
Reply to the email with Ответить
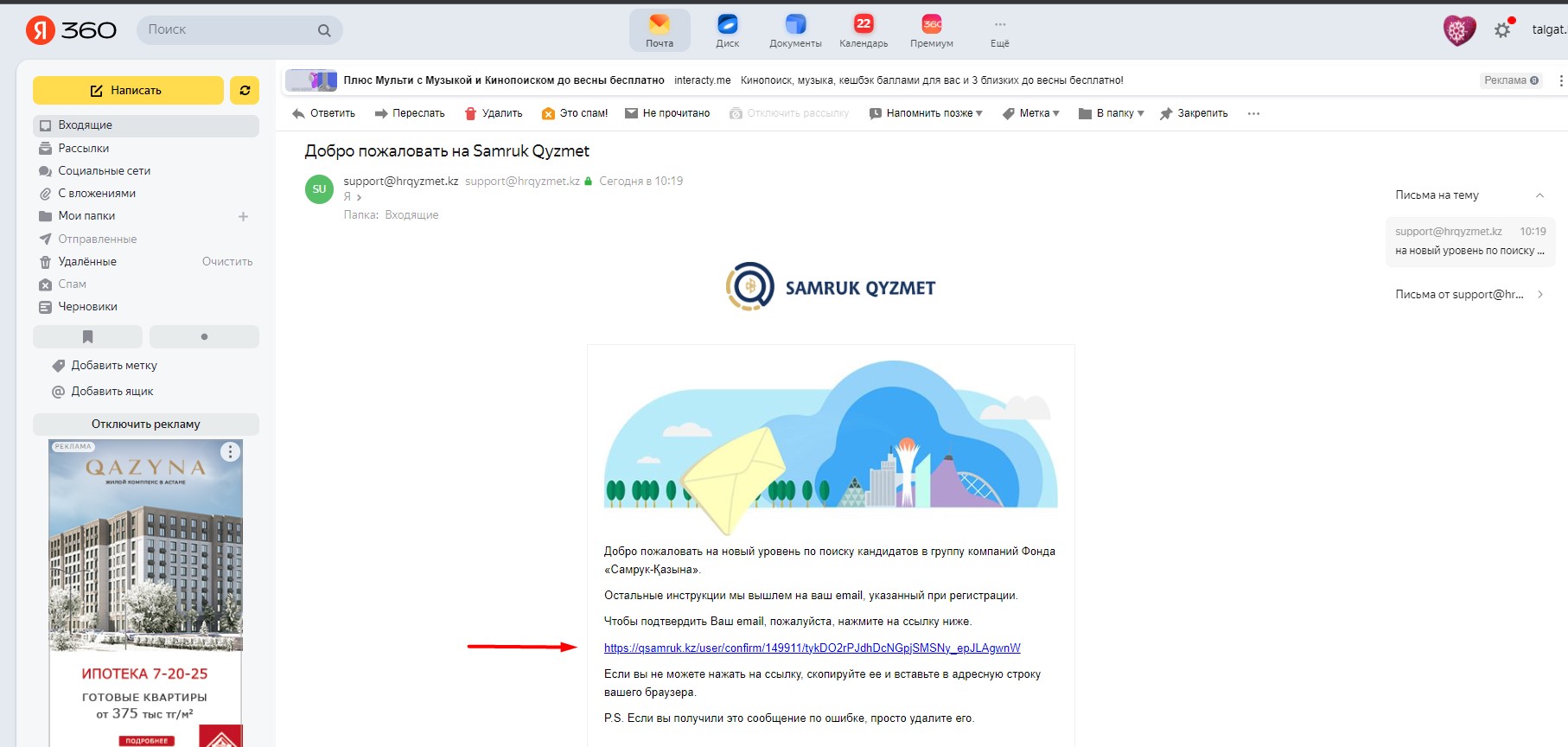click(x=324, y=113)
